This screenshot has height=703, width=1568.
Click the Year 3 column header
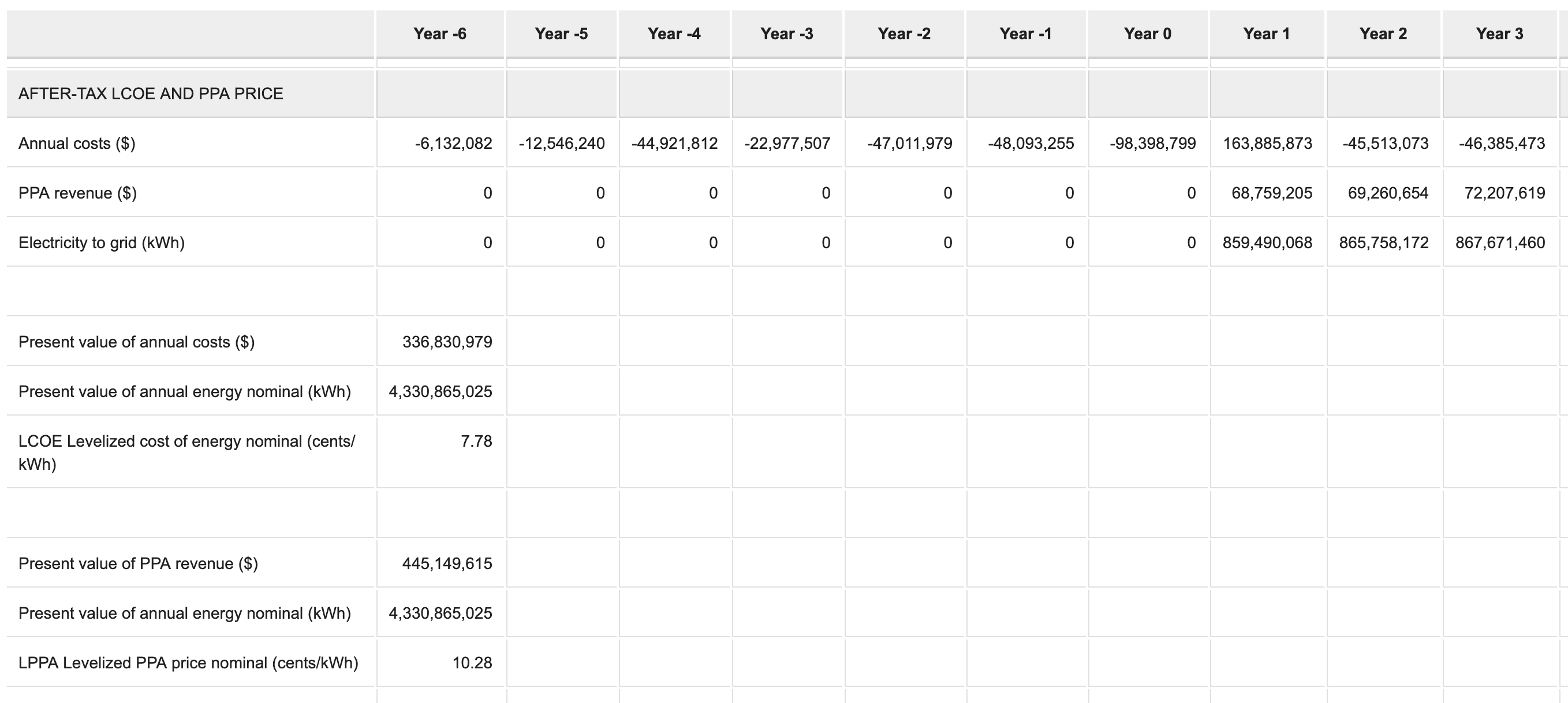(1499, 34)
